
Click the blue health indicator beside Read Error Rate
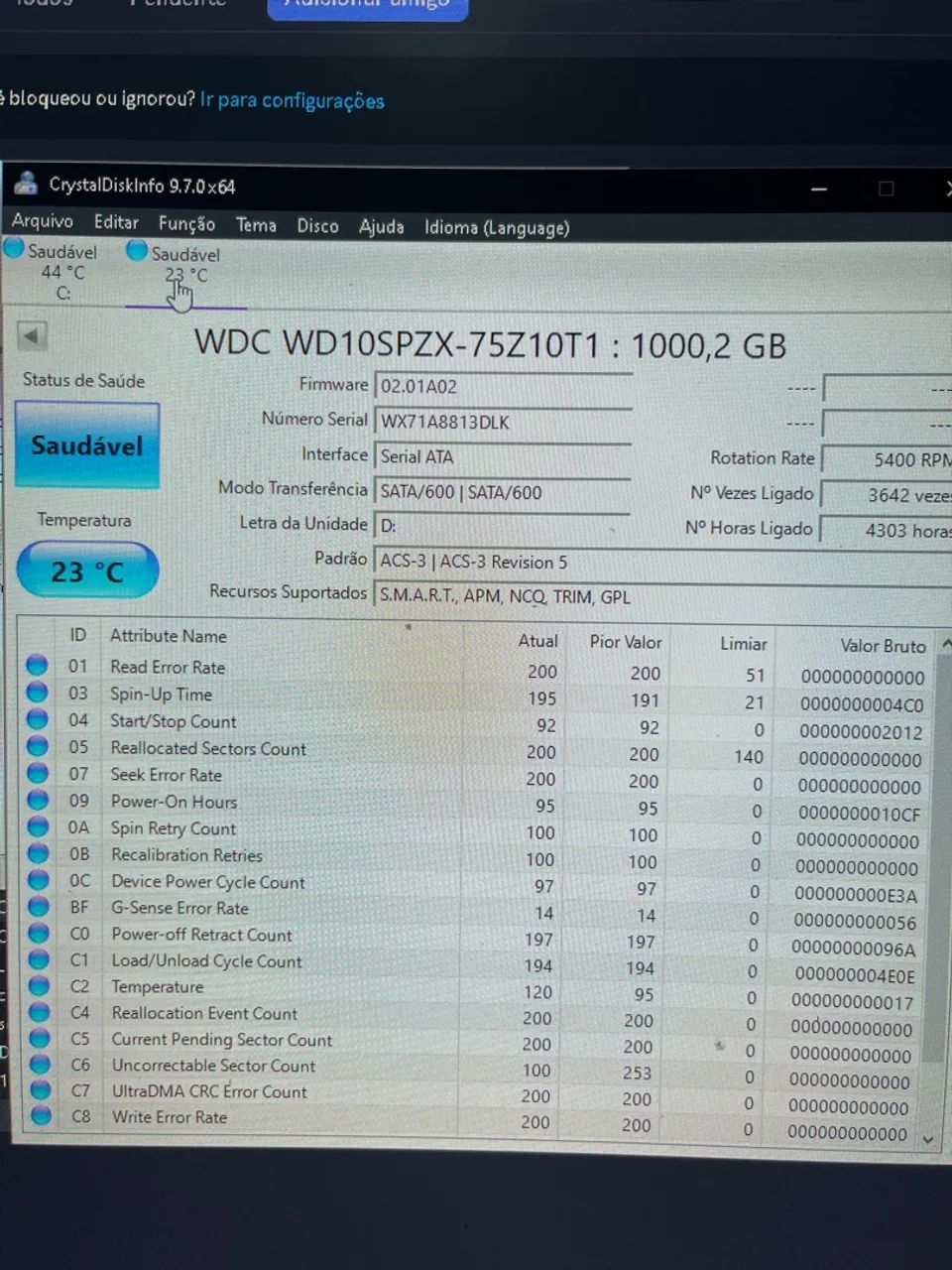point(37,665)
